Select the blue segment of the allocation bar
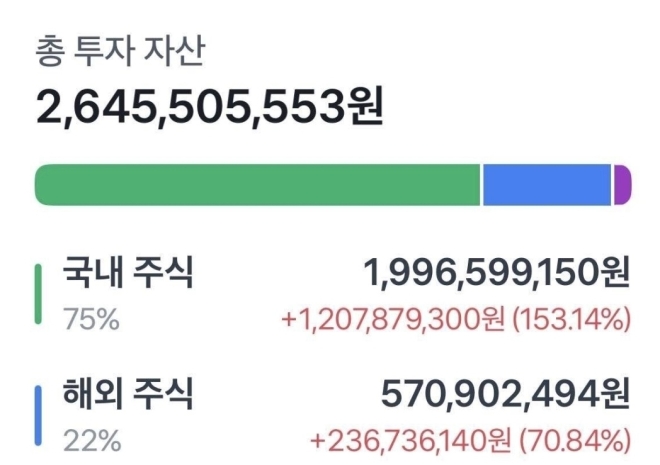660x465 pixels. click(547, 185)
